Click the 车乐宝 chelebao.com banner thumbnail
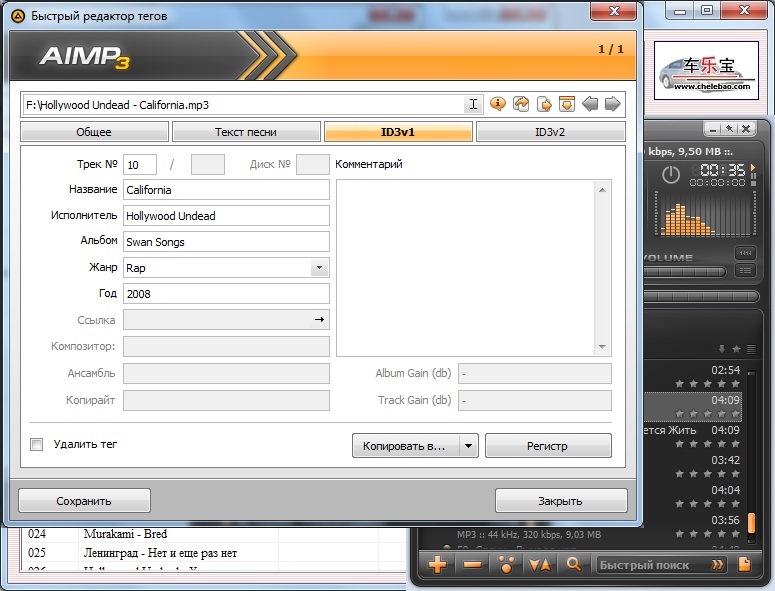The image size is (775, 591). coord(706,71)
